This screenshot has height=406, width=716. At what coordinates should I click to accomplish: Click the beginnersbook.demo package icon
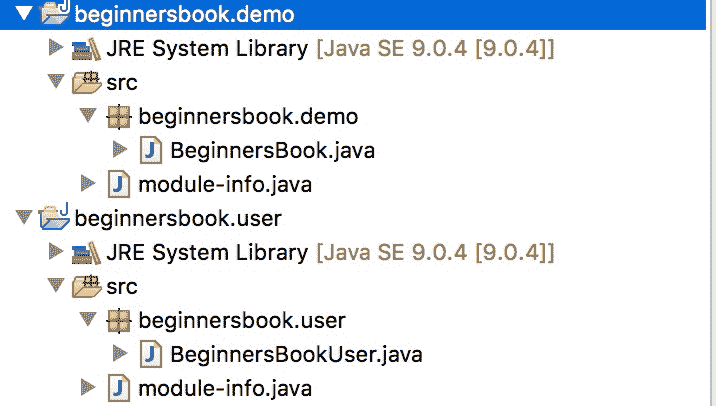pyautogui.click(x=118, y=116)
